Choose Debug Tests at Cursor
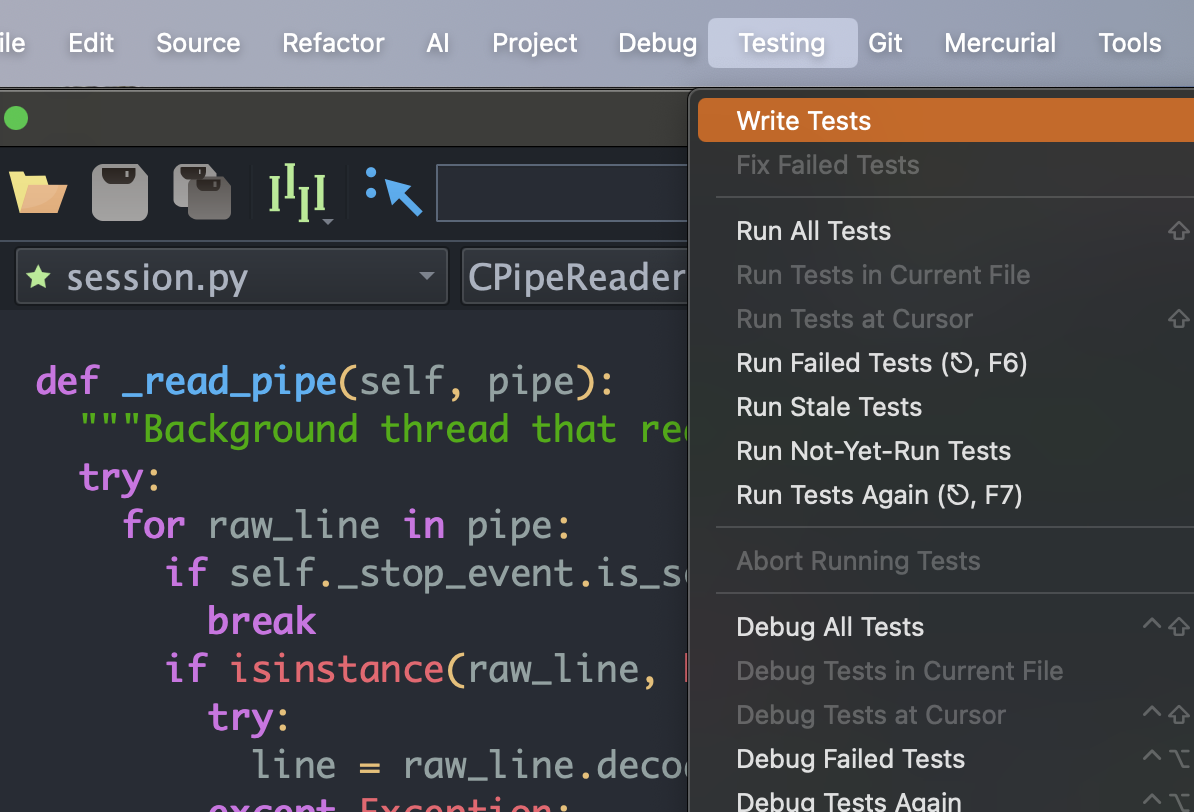Screen dimensions: 1194x812 pyautogui.click(x=946, y=715)
